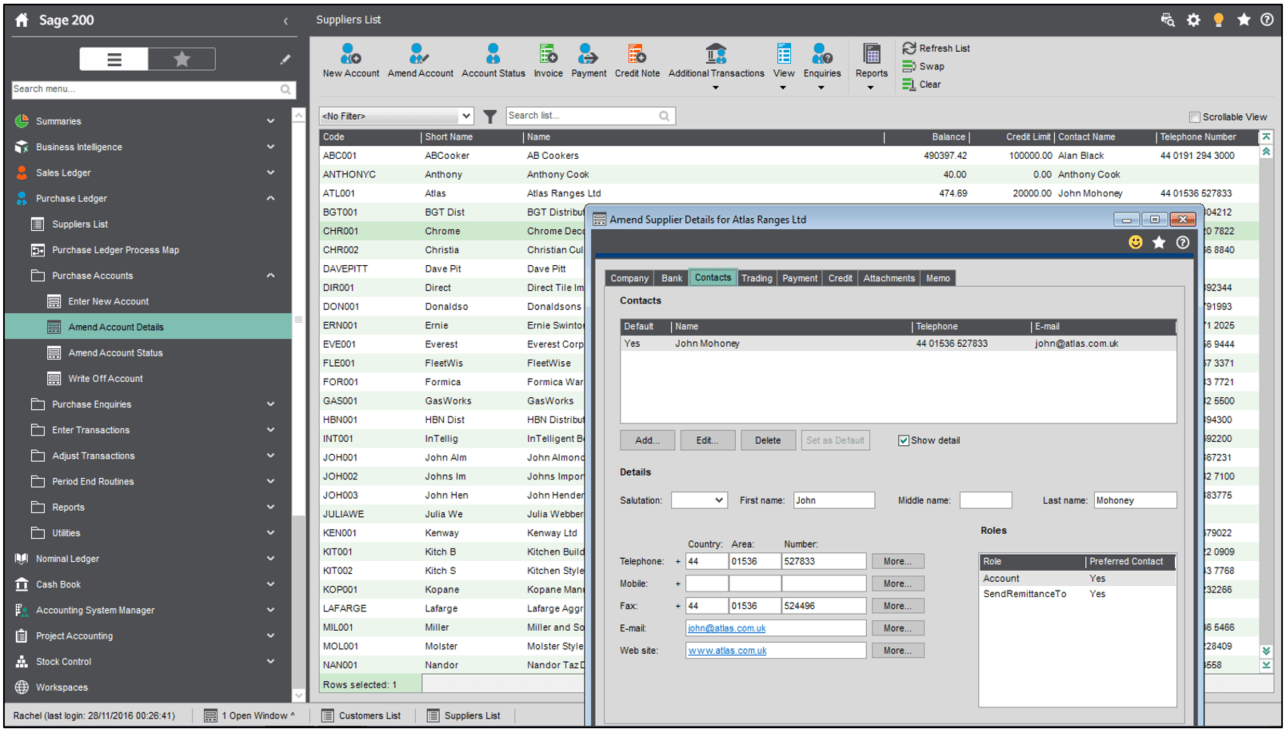Click the Swap list icon
The width and height of the screenshot is (1287, 732).
click(x=909, y=66)
